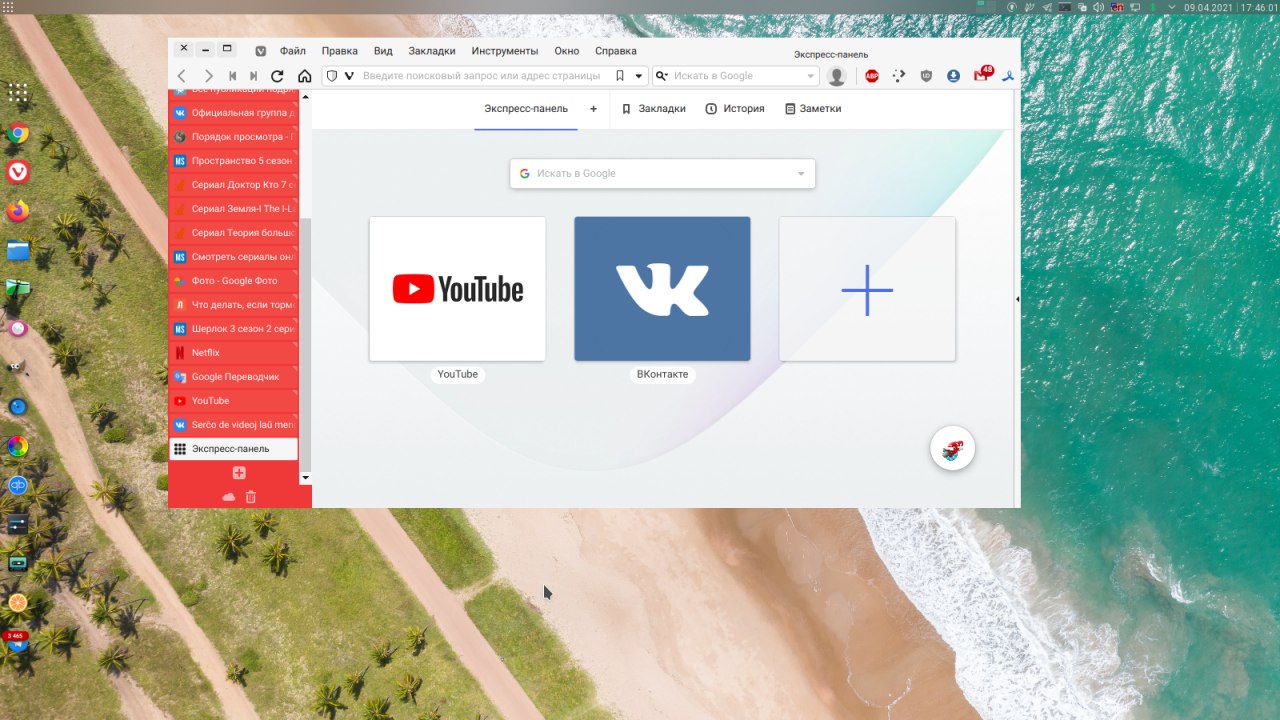Click the tab bar scroll up arrow
This screenshot has height=720, width=1280.
click(x=306, y=97)
